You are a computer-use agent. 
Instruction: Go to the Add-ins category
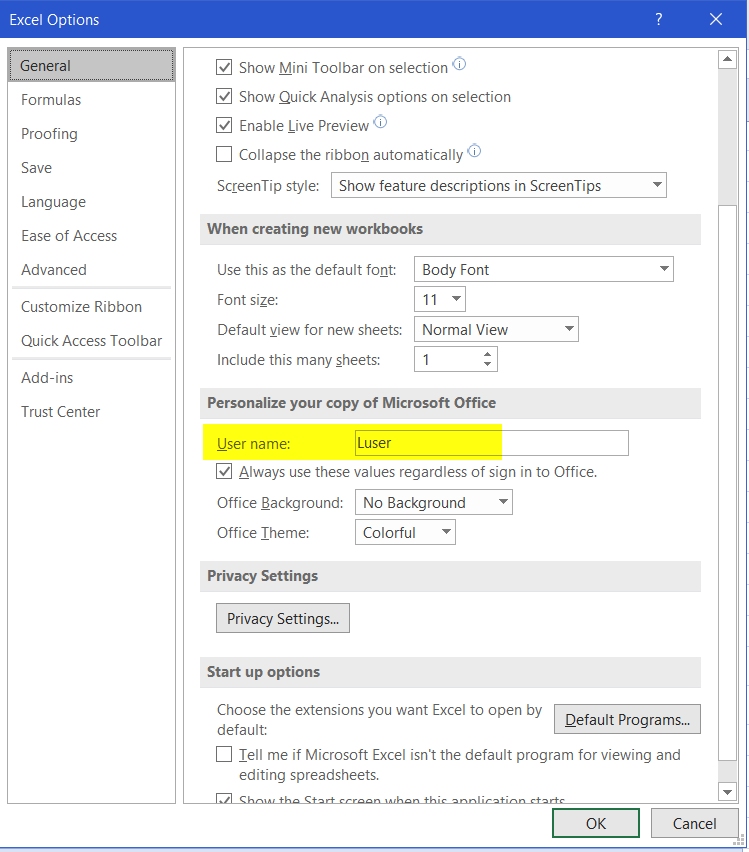tap(91, 378)
